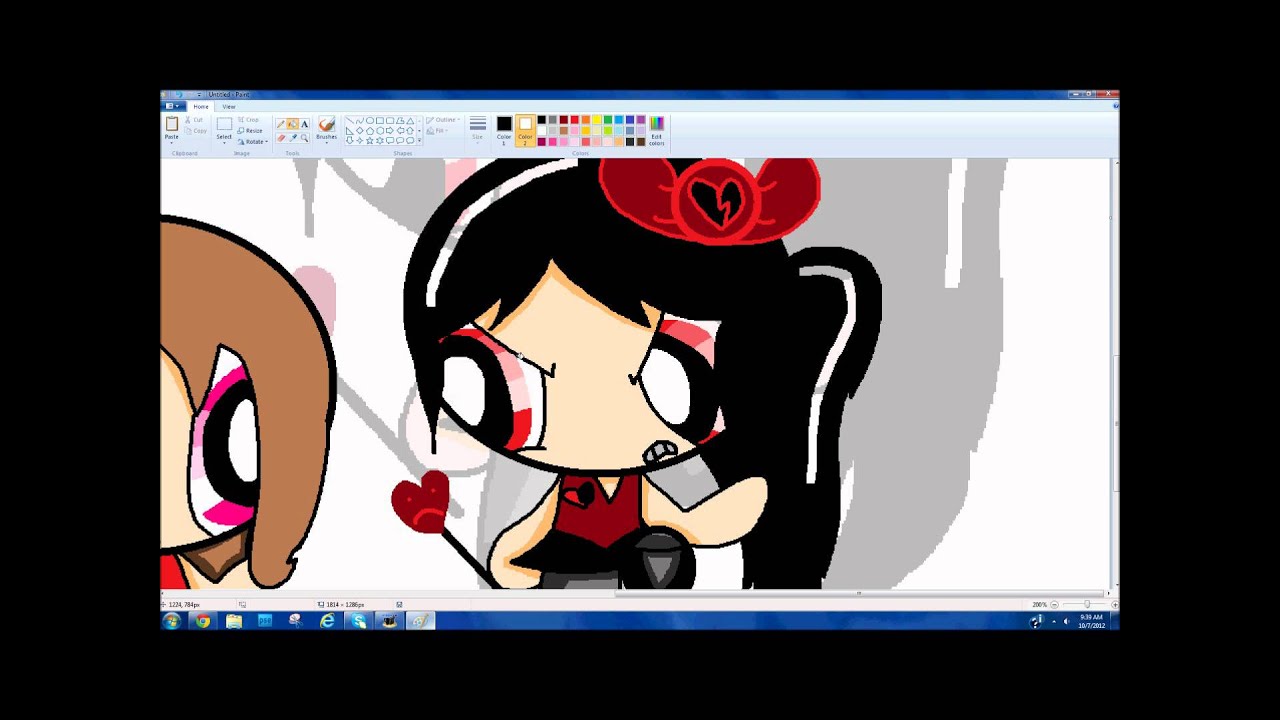Choose the Down arrow shape
The height and width of the screenshot is (720, 1280).
(x=350, y=140)
